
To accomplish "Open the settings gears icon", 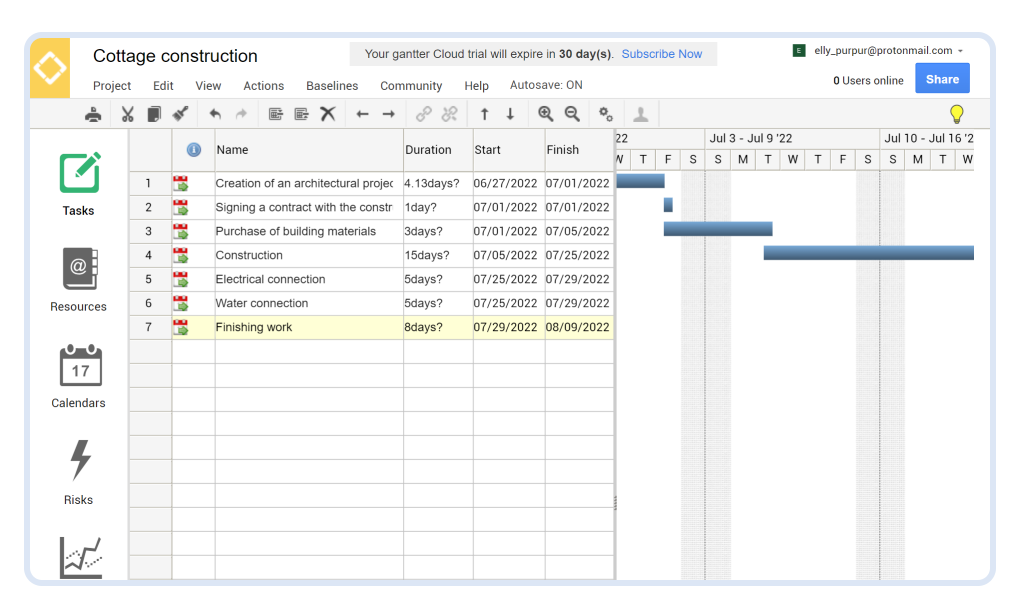I will 606,114.
